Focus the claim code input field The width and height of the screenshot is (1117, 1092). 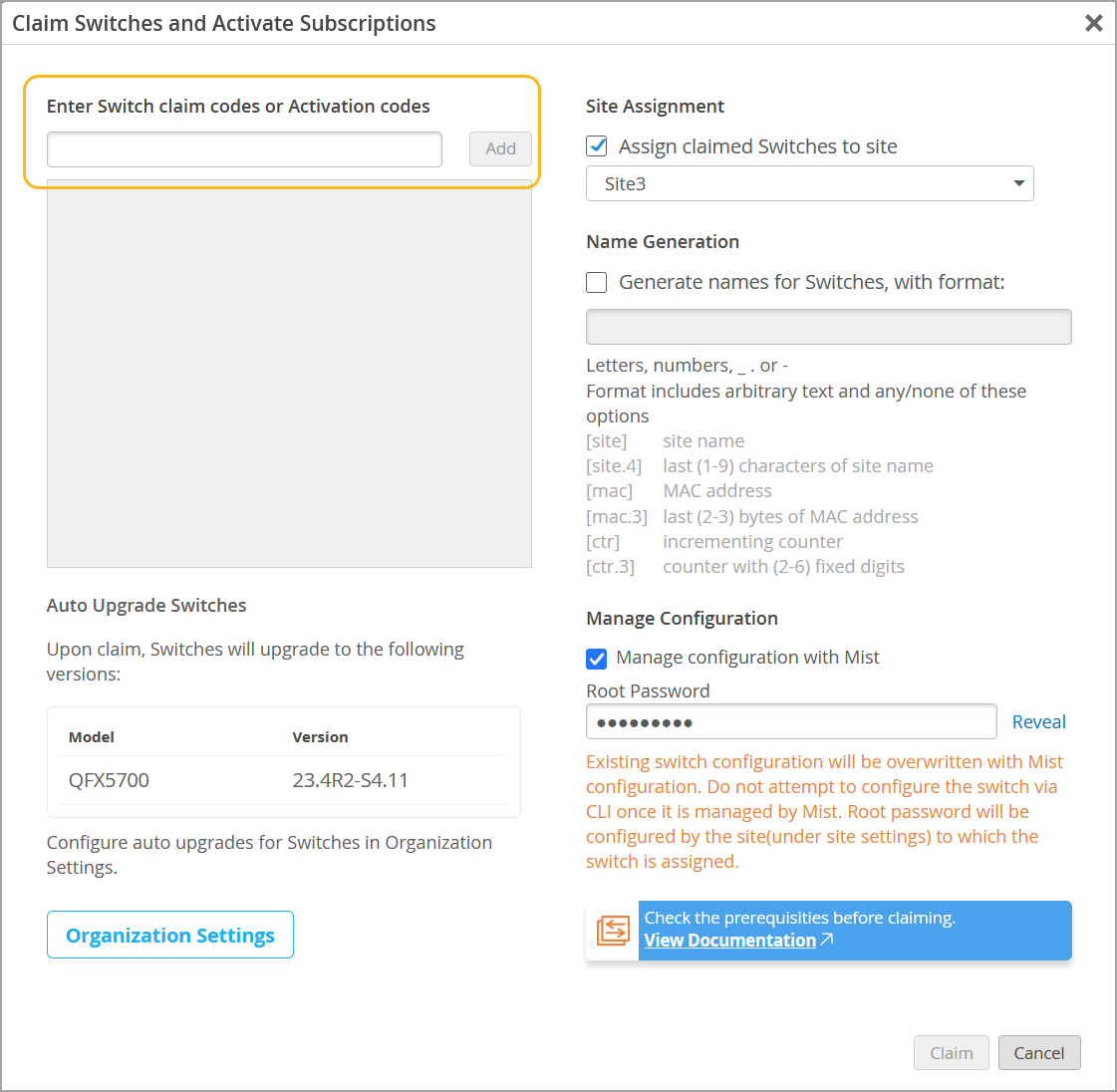coord(244,149)
